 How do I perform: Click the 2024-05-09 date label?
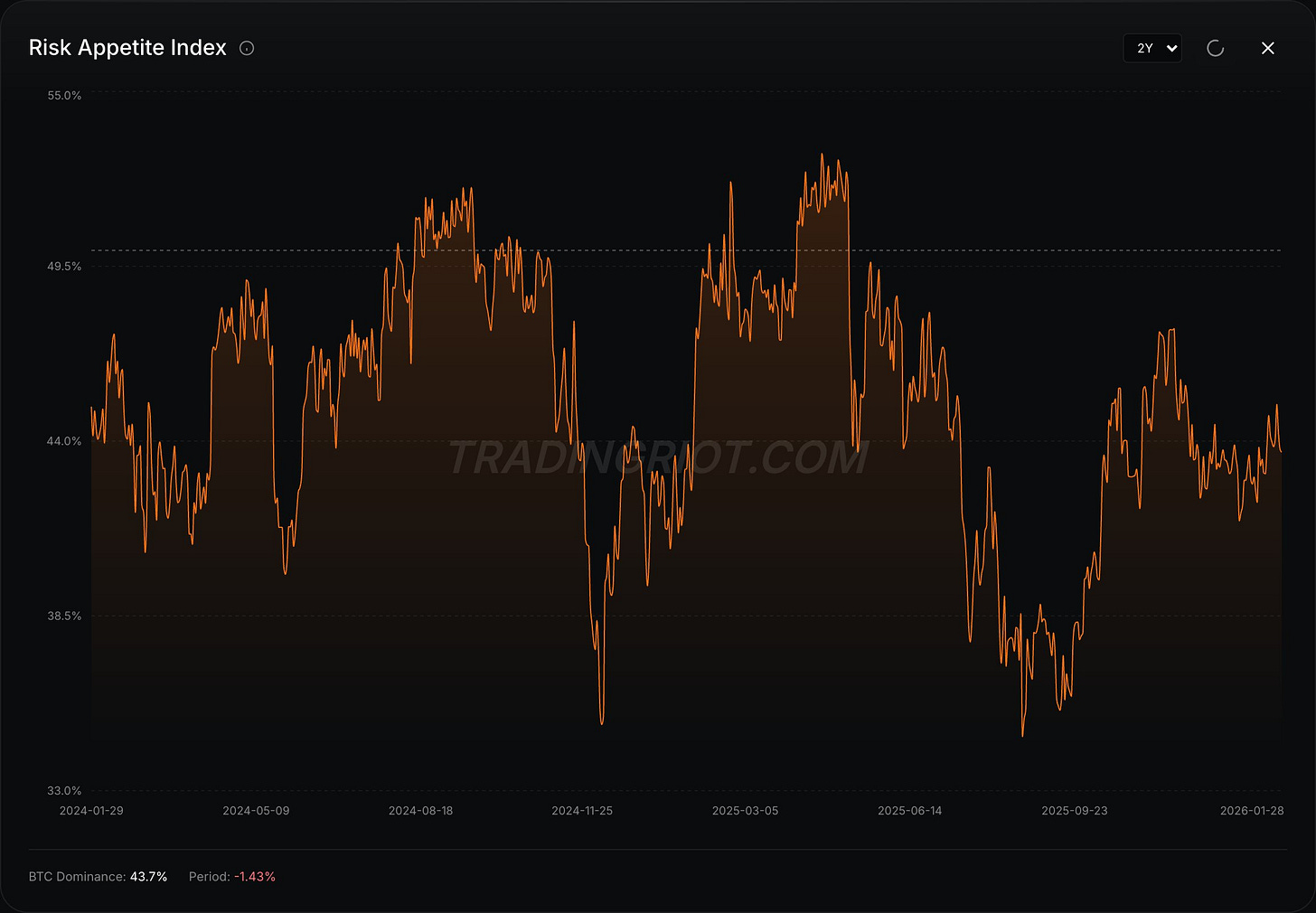pos(256,810)
